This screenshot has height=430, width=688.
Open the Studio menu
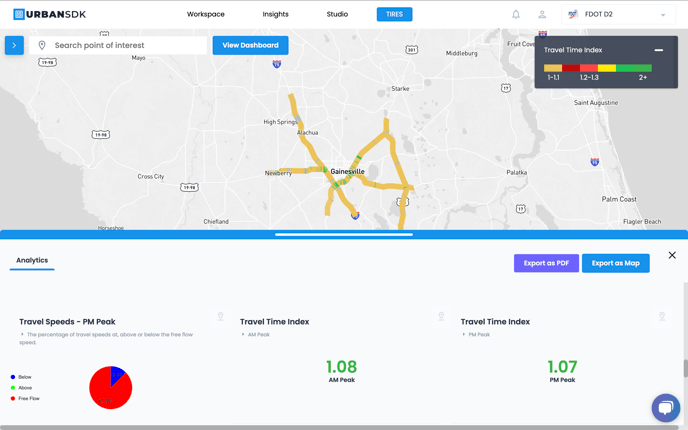pyautogui.click(x=337, y=14)
